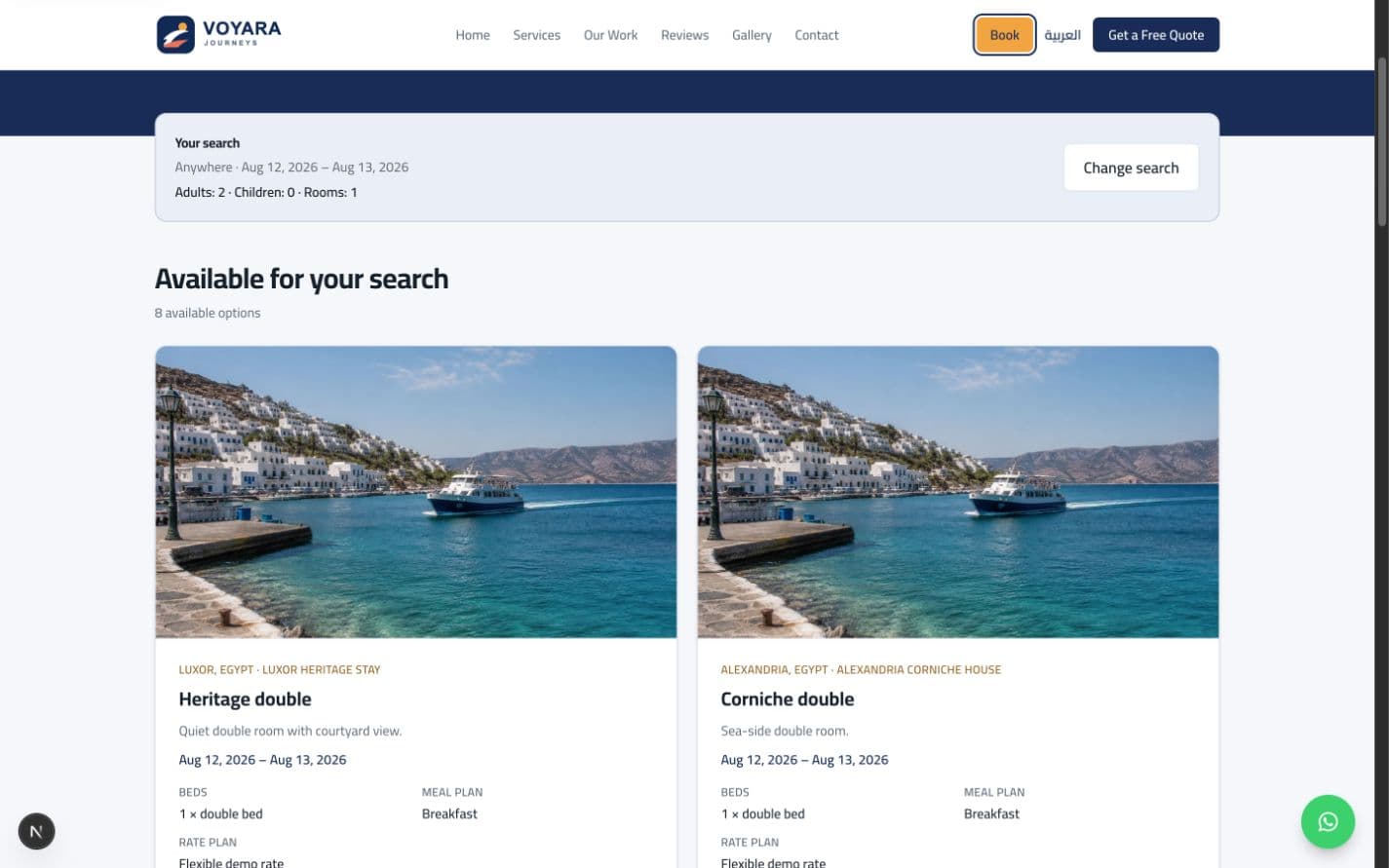
Task: Click 'Quiet double room with courtyard view.'
Action: click(x=290, y=731)
